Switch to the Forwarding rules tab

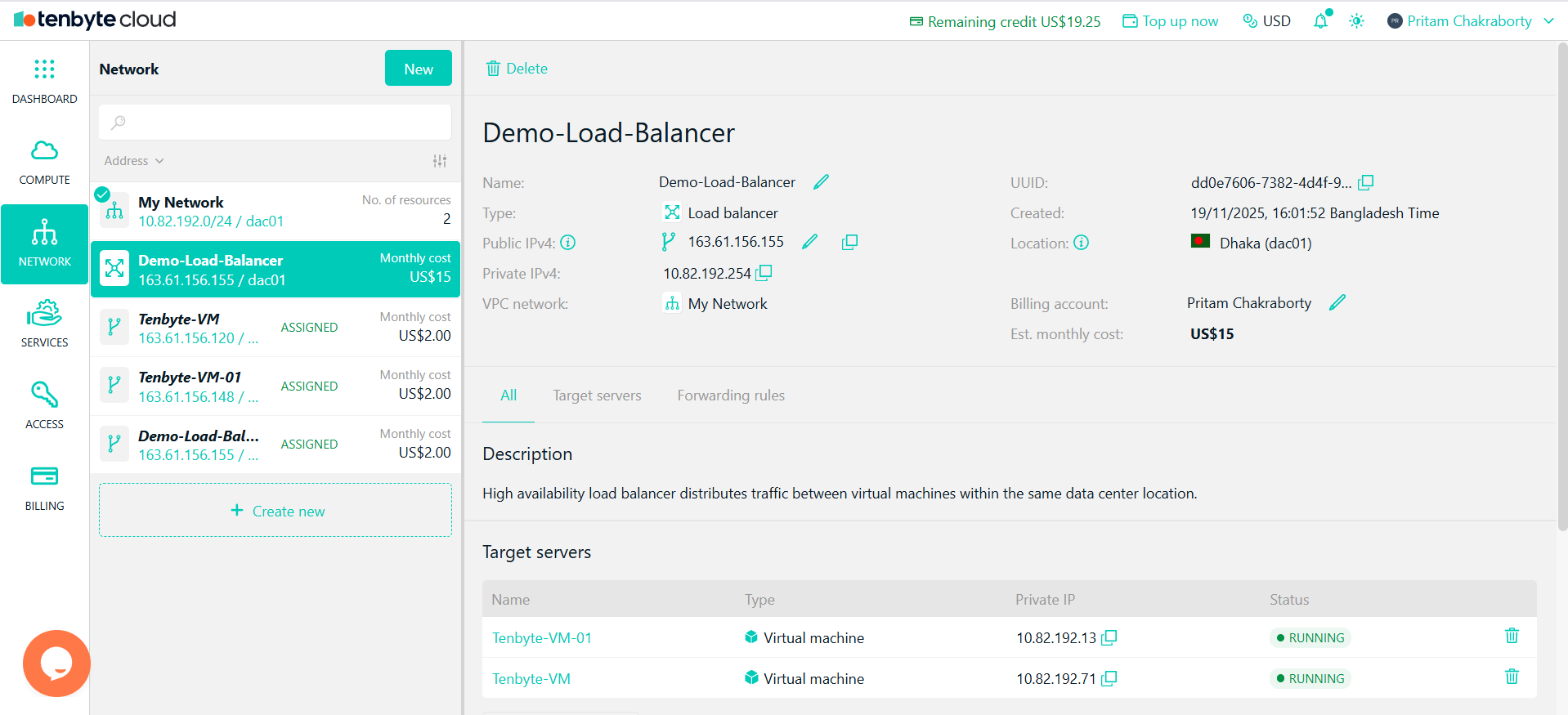pos(731,395)
